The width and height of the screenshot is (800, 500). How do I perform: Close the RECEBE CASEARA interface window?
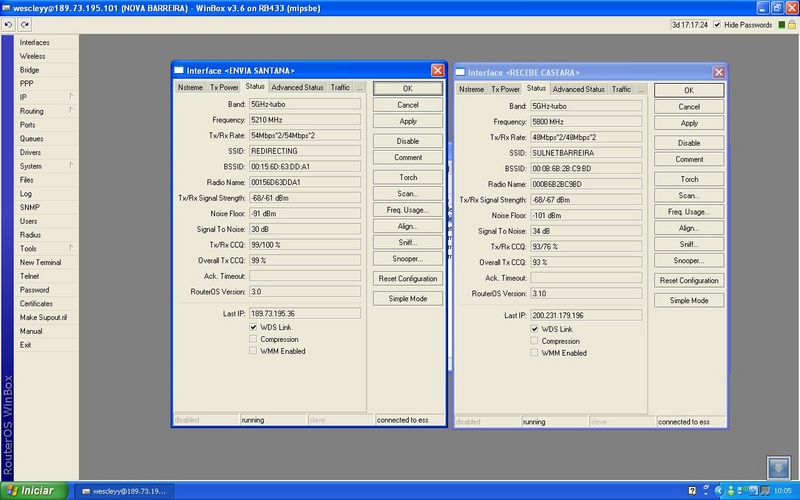coord(719,72)
